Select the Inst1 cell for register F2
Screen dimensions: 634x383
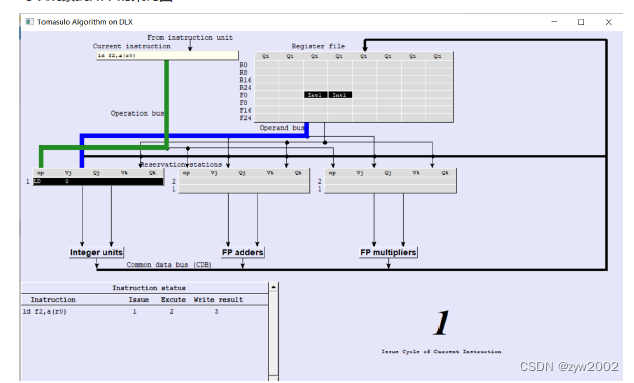coord(315,95)
